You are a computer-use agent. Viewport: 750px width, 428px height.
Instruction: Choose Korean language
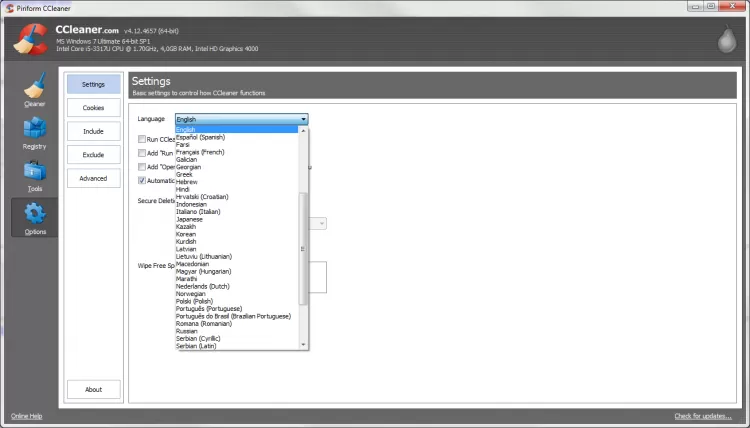pos(237,234)
